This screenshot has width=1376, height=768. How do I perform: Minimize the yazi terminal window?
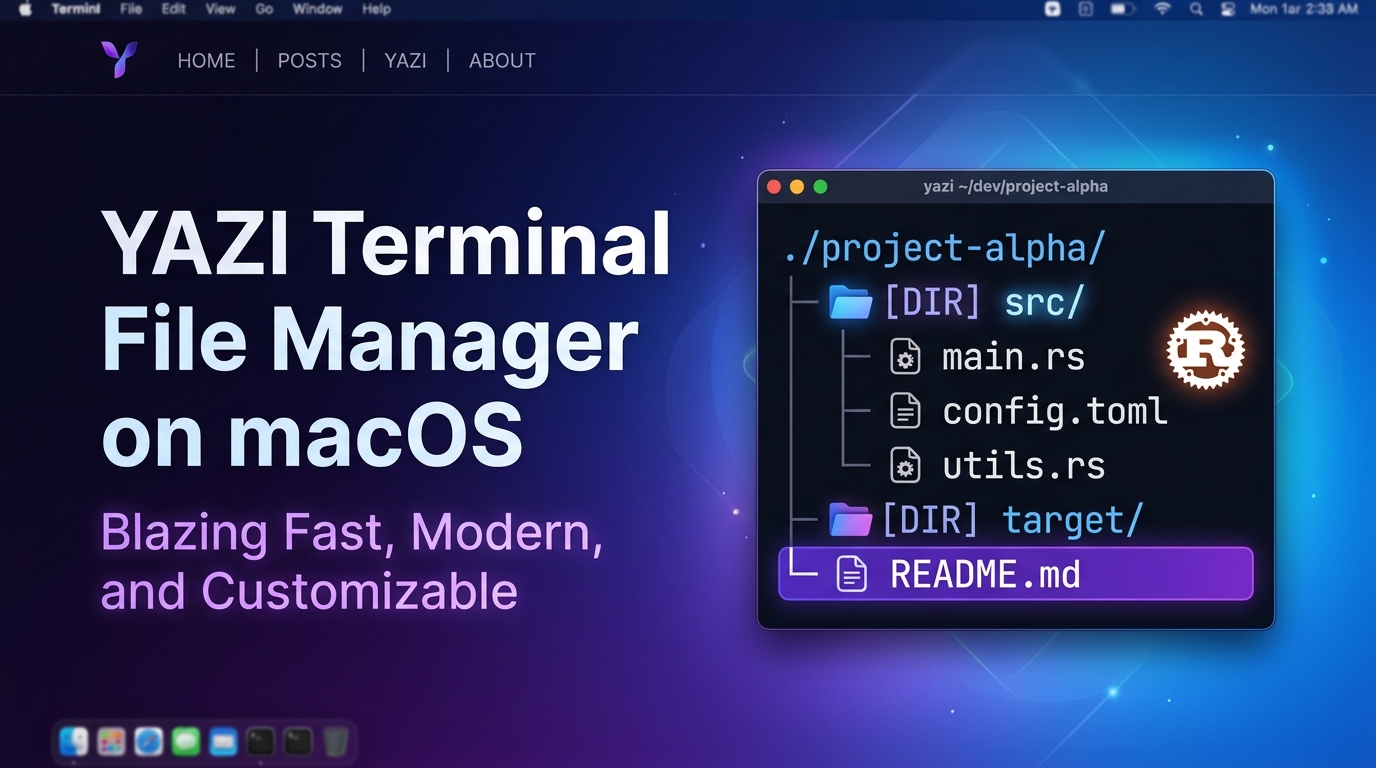[x=797, y=187]
